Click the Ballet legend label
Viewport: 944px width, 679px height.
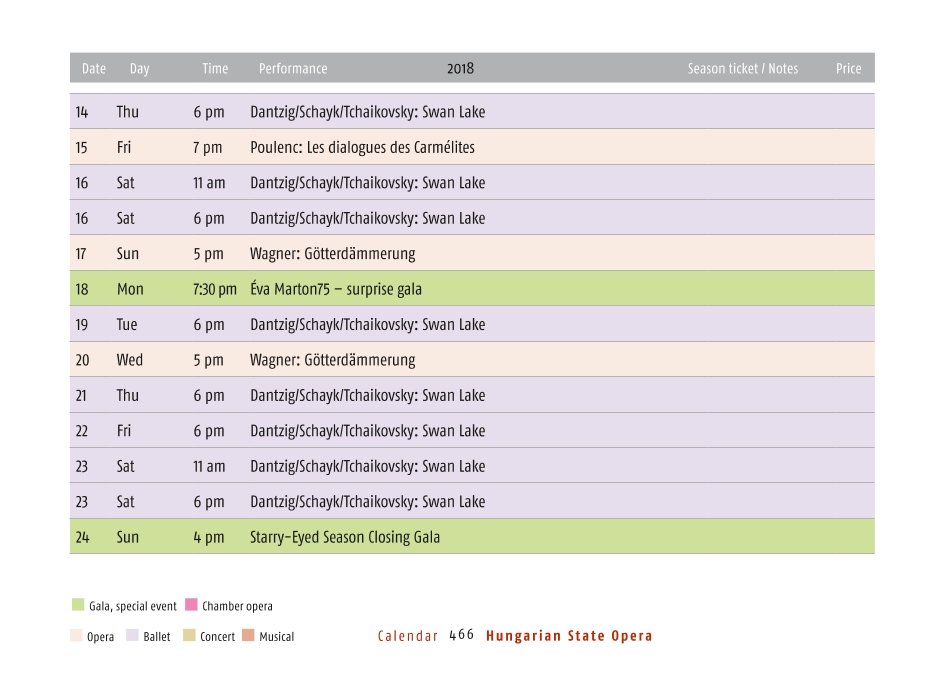tap(157, 636)
